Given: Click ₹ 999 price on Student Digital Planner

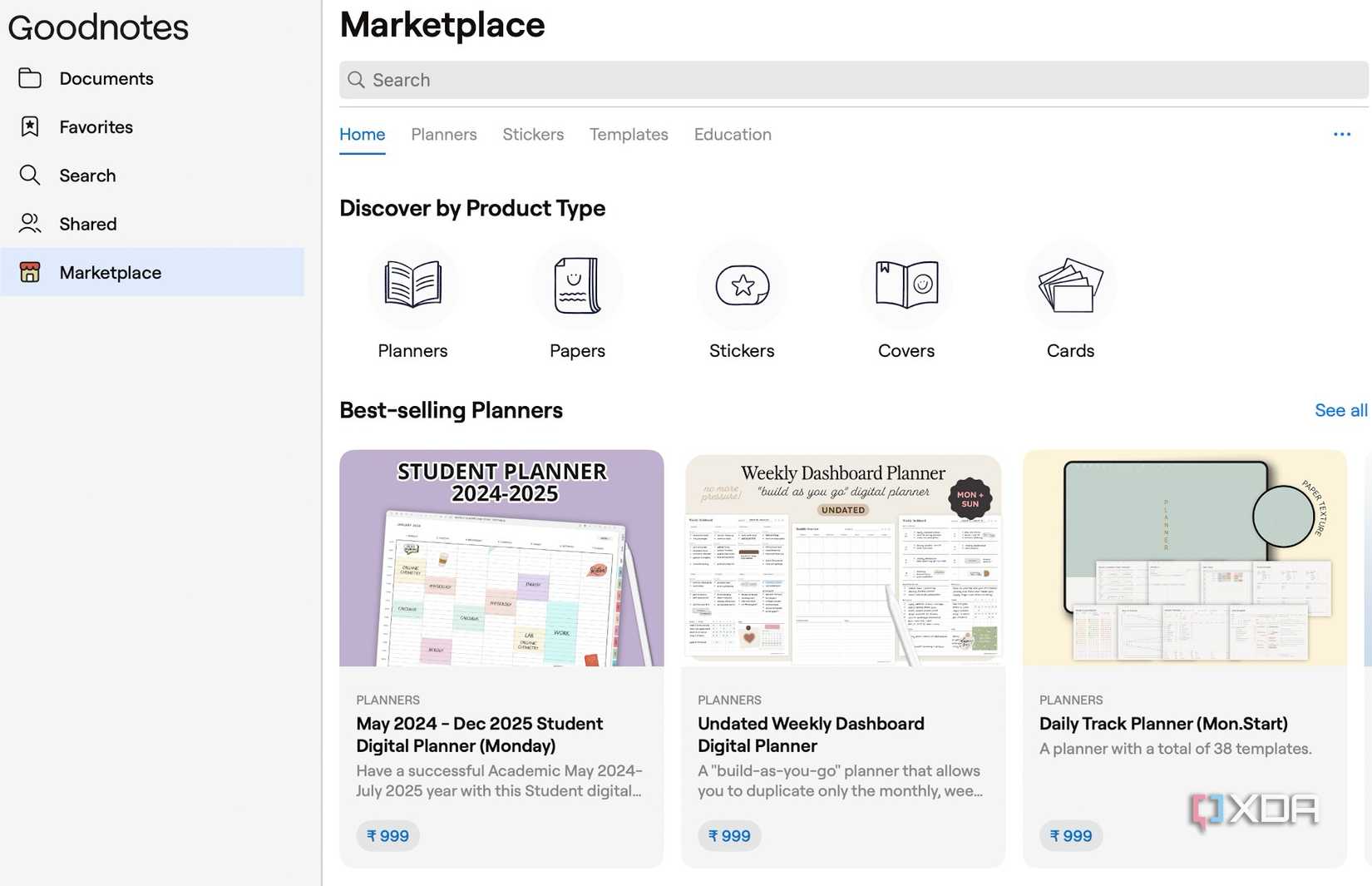Looking at the screenshot, I should click(387, 835).
